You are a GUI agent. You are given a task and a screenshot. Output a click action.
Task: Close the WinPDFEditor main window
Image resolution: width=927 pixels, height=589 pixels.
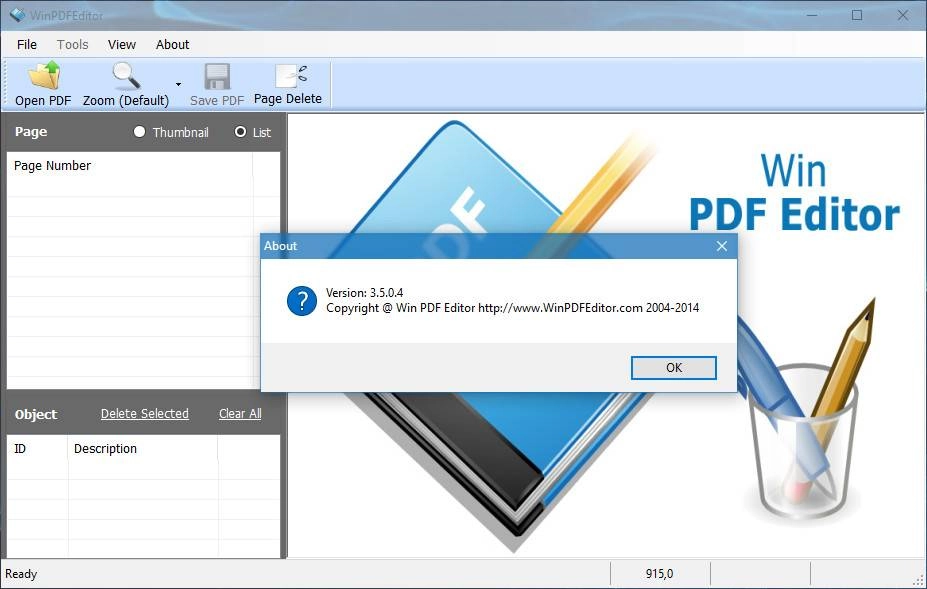[903, 15]
